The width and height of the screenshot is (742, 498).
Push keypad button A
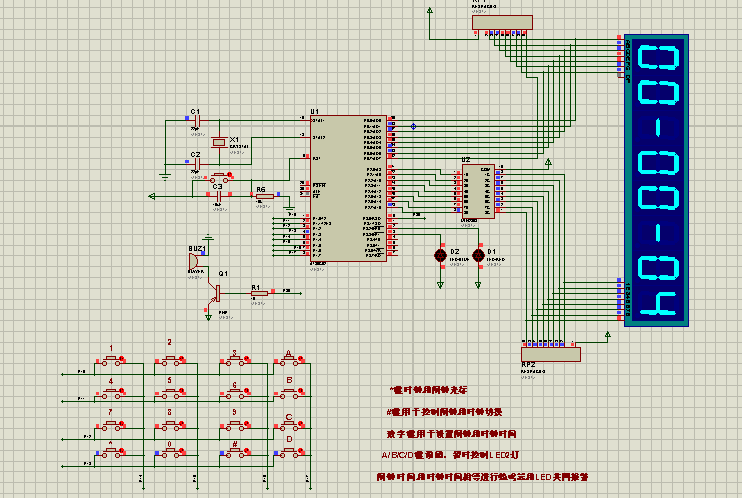[x=289, y=361]
